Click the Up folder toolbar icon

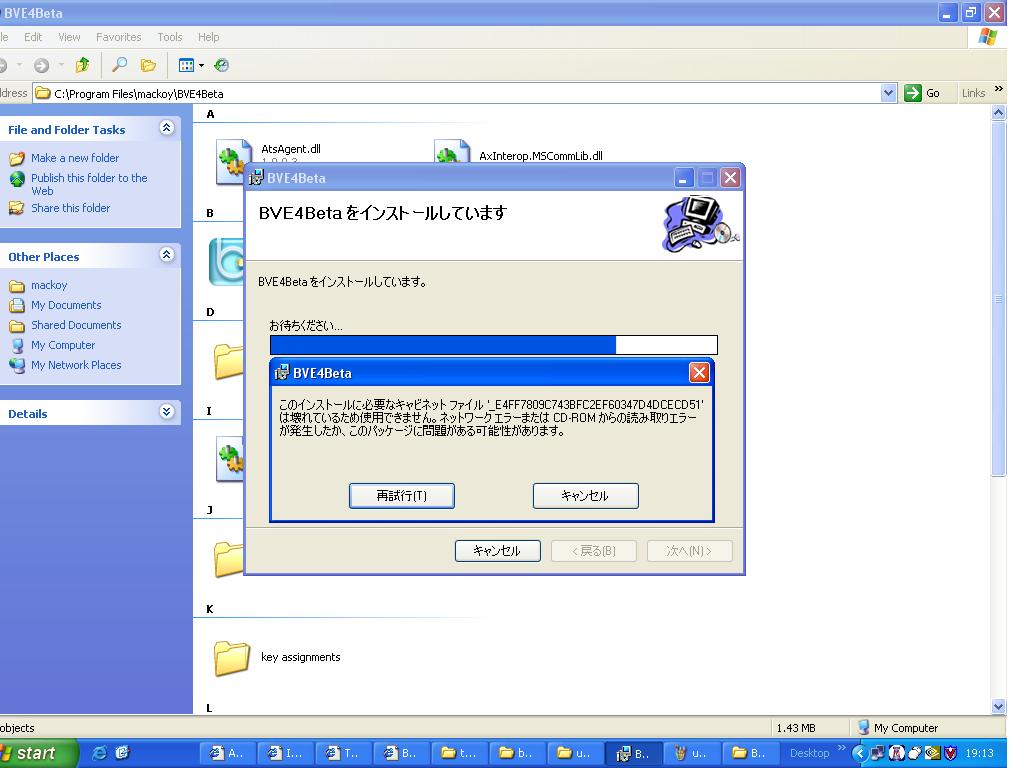click(82, 65)
